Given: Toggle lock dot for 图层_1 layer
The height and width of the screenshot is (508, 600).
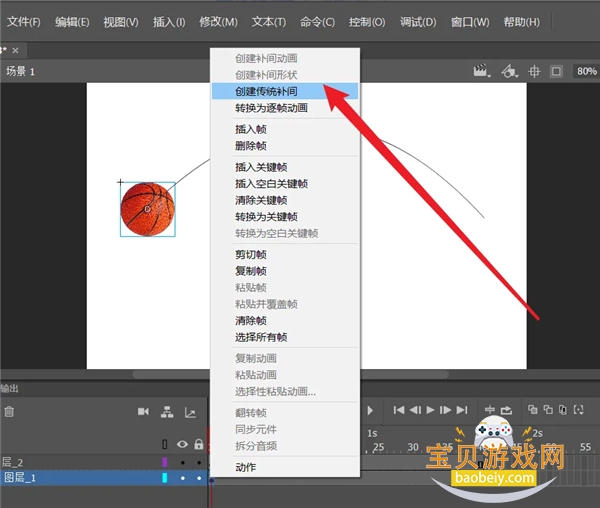Looking at the screenshot, I should [199, 478].
